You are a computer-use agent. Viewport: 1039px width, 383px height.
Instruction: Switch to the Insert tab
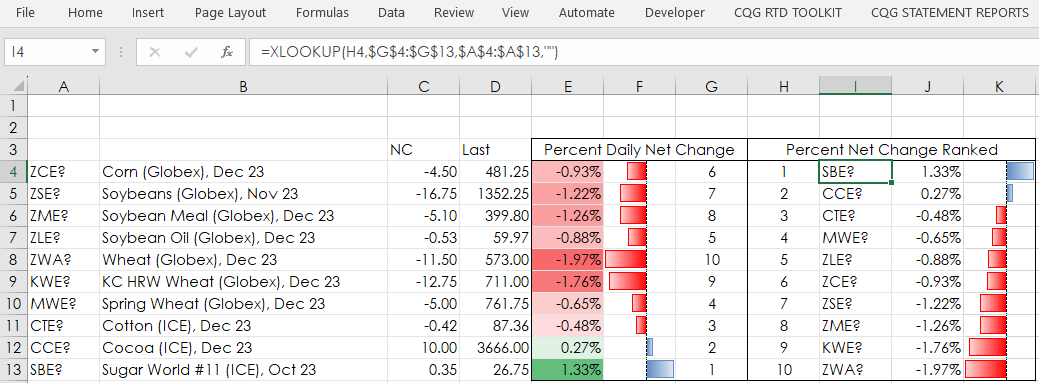tap(148, 13)
